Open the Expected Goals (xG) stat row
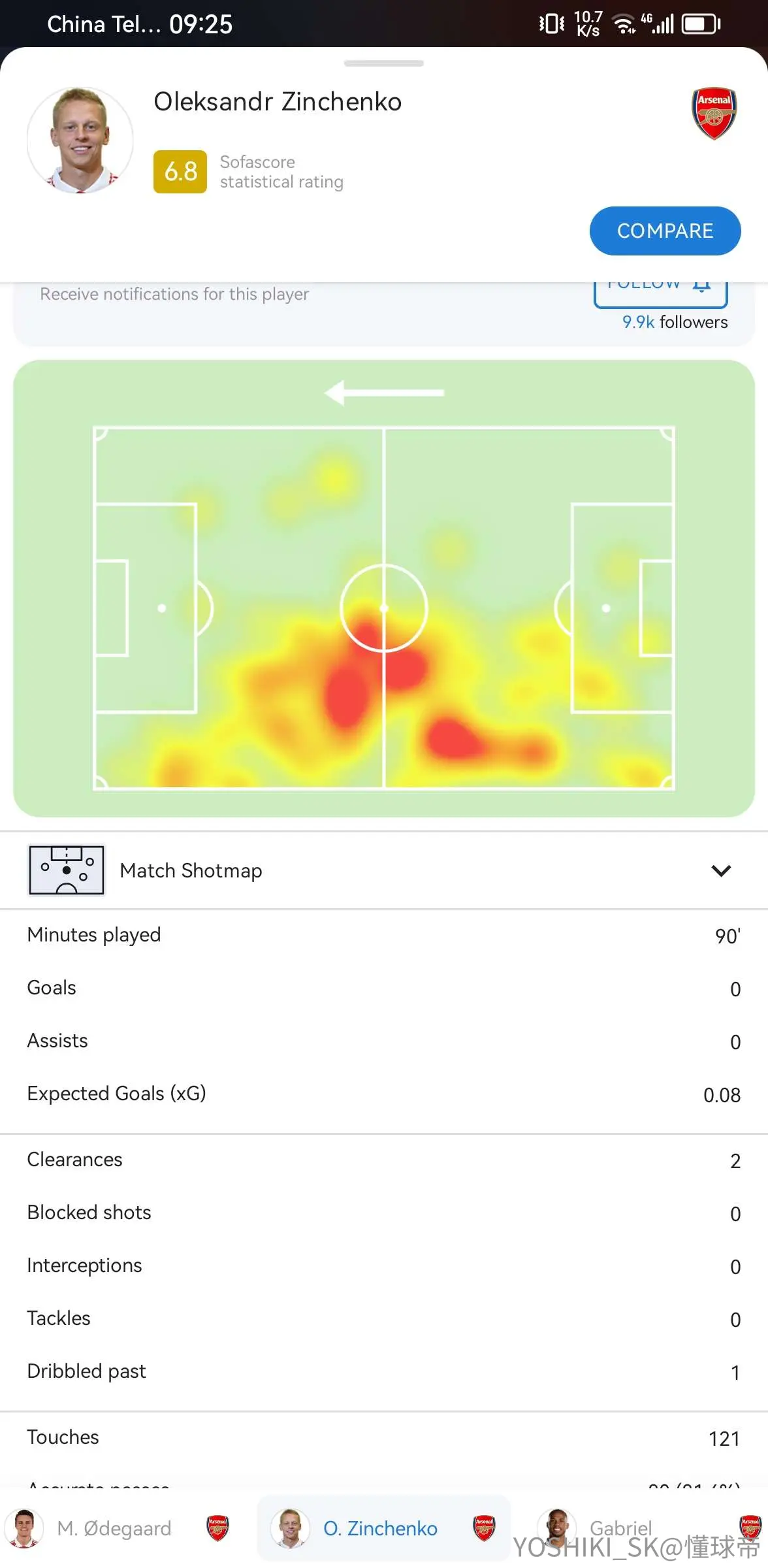This screenshot has width=768, height=1568. click(x=384, y=1094)
